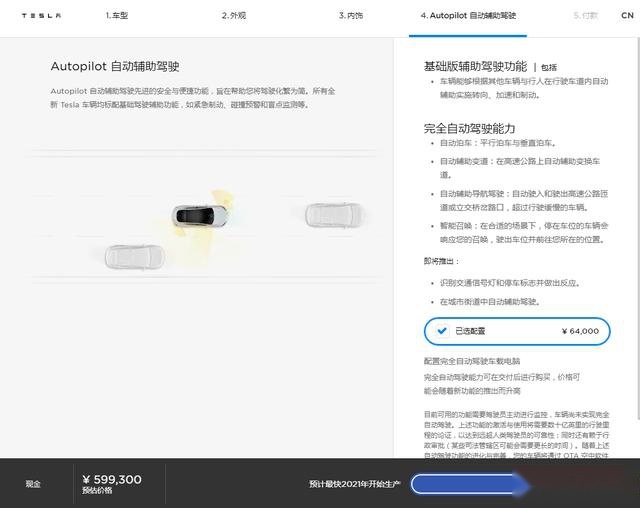The height and width of the screenshot is (508, 640).
Task: Switch to step 3 内饰 tab
Action: click(351, 16)
